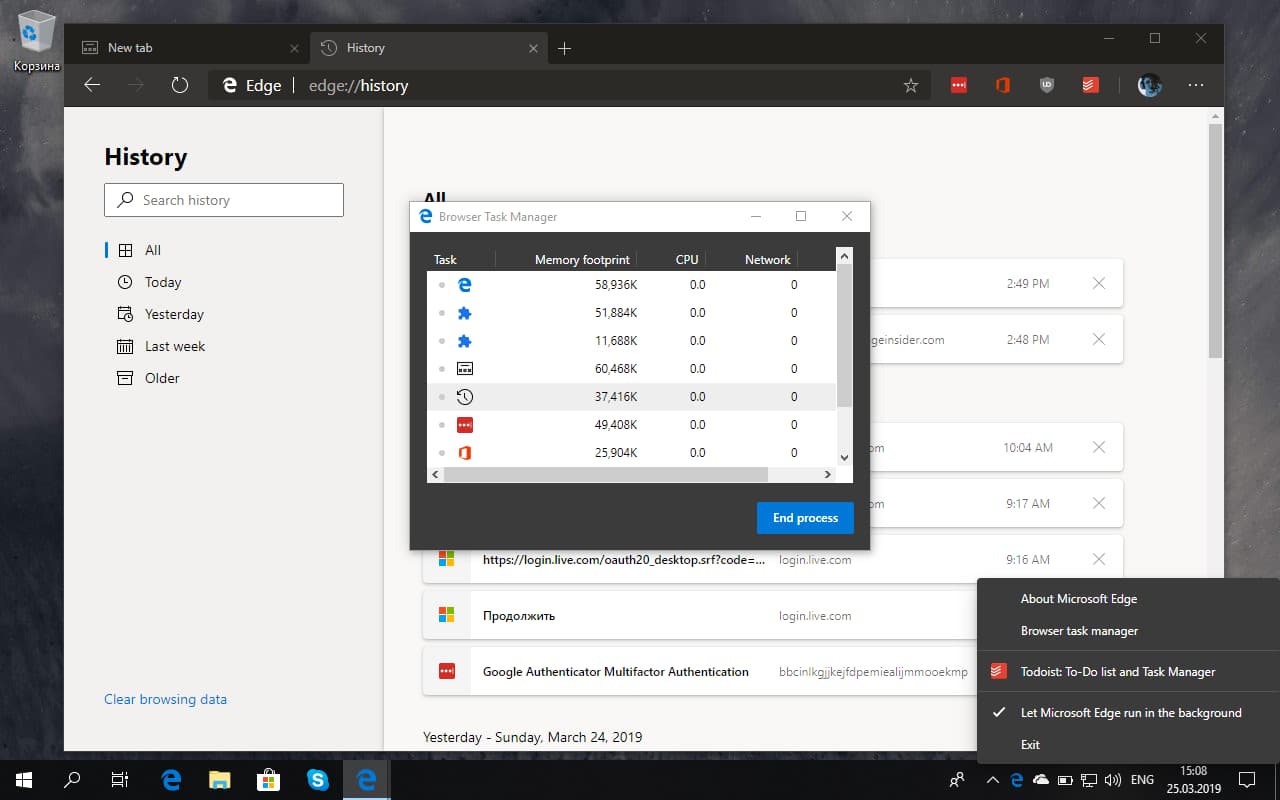Viewport: 1280px width, 800px height.
Task: Open a new tab with the plus button
Action: pyautogui.click(x=565, y=48)
